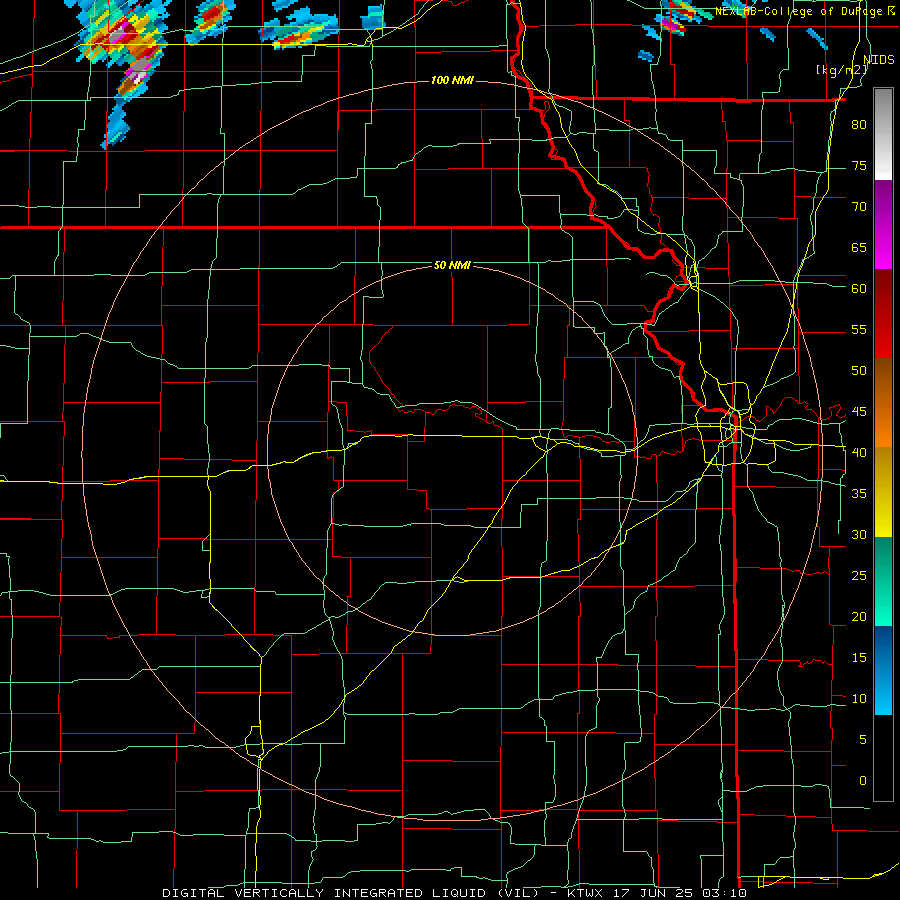This screenshot has height=900, width=900.
Task: Click the legend value 15
Action: [x=859, y=658]
